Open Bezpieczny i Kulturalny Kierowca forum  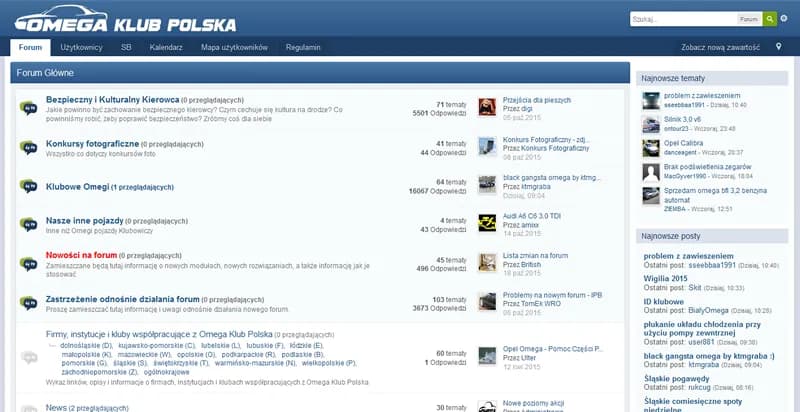(112, 100)
